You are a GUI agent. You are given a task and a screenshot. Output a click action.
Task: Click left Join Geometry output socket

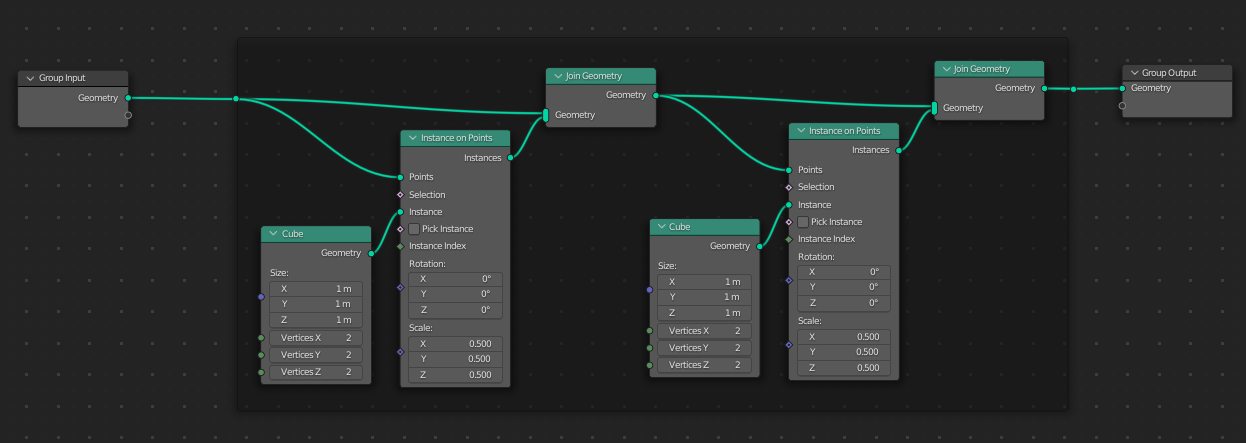tap(656, 95)
